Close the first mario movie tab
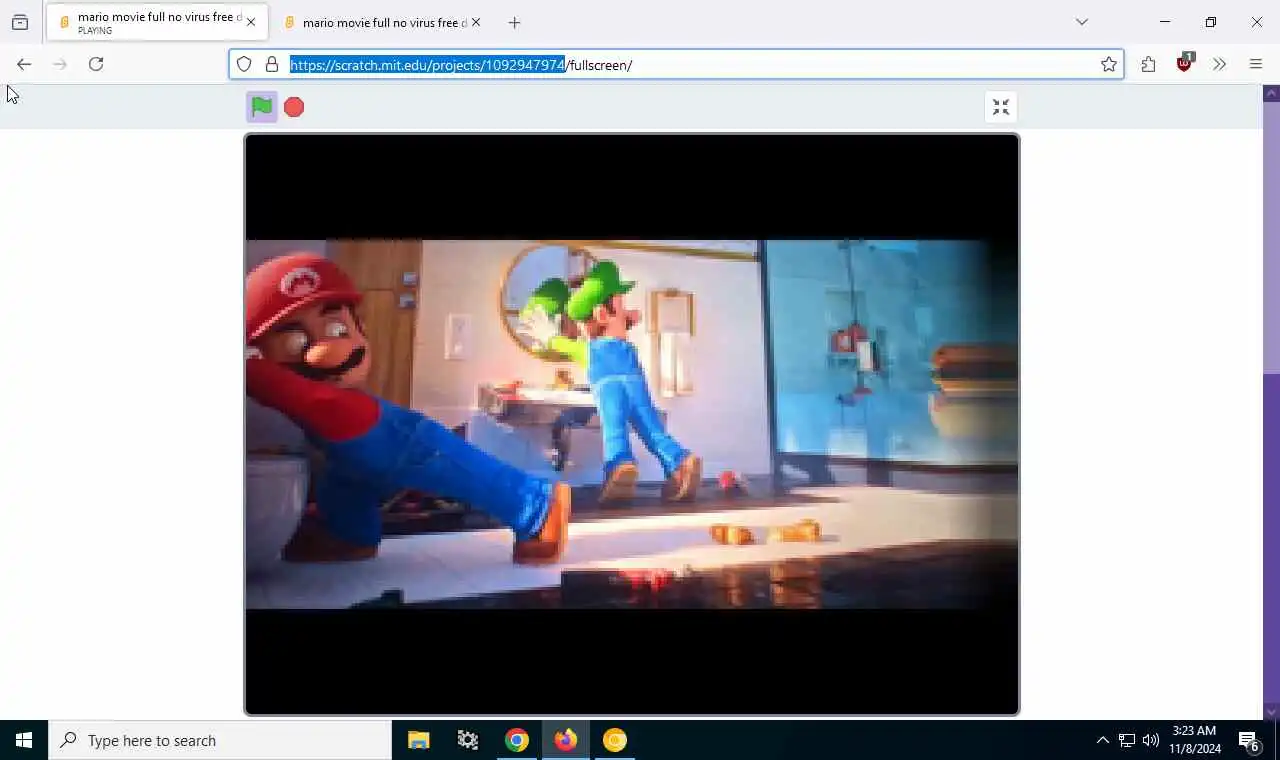The image size is (1280, 760). point(251,22)
